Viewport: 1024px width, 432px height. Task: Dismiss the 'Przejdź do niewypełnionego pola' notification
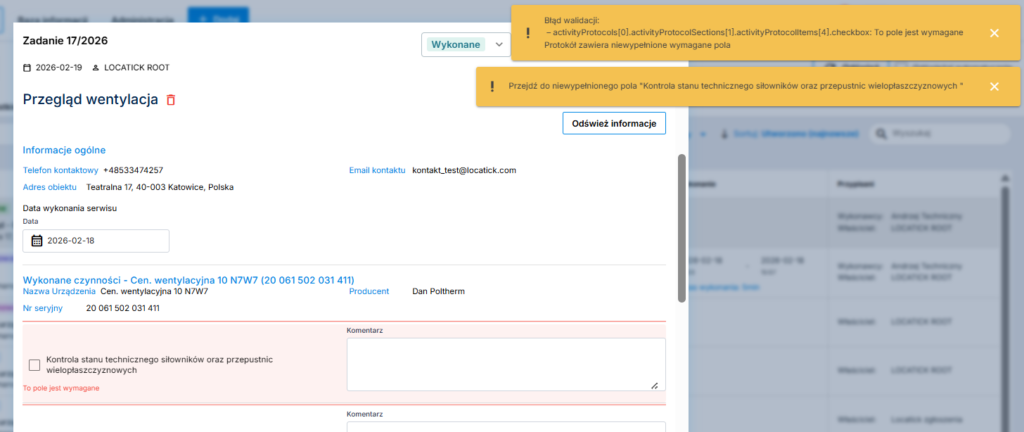(x=993, y=86)
